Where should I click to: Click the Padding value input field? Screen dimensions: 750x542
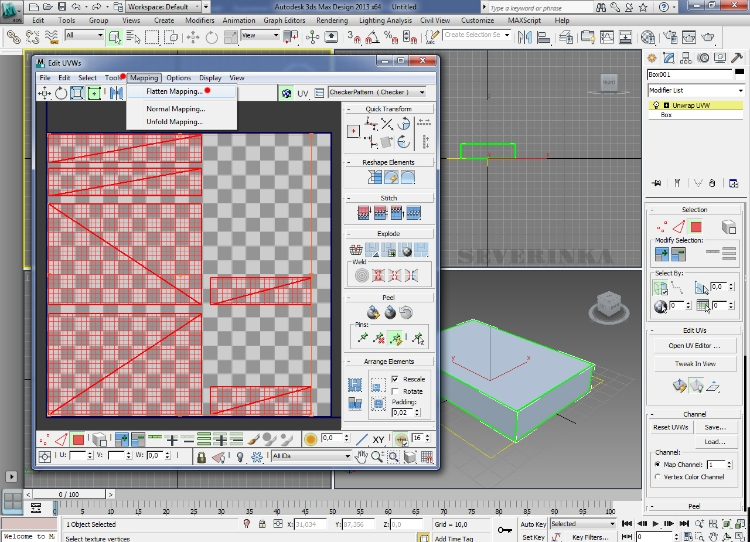click(401, 412)
